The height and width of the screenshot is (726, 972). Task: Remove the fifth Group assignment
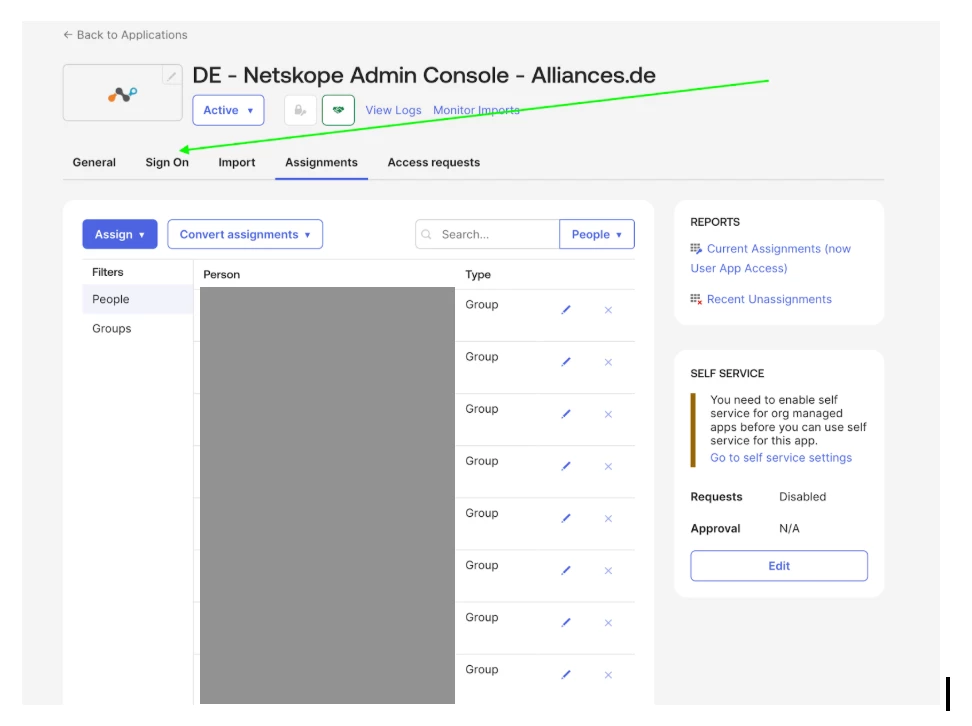click(x=608, y=518)
